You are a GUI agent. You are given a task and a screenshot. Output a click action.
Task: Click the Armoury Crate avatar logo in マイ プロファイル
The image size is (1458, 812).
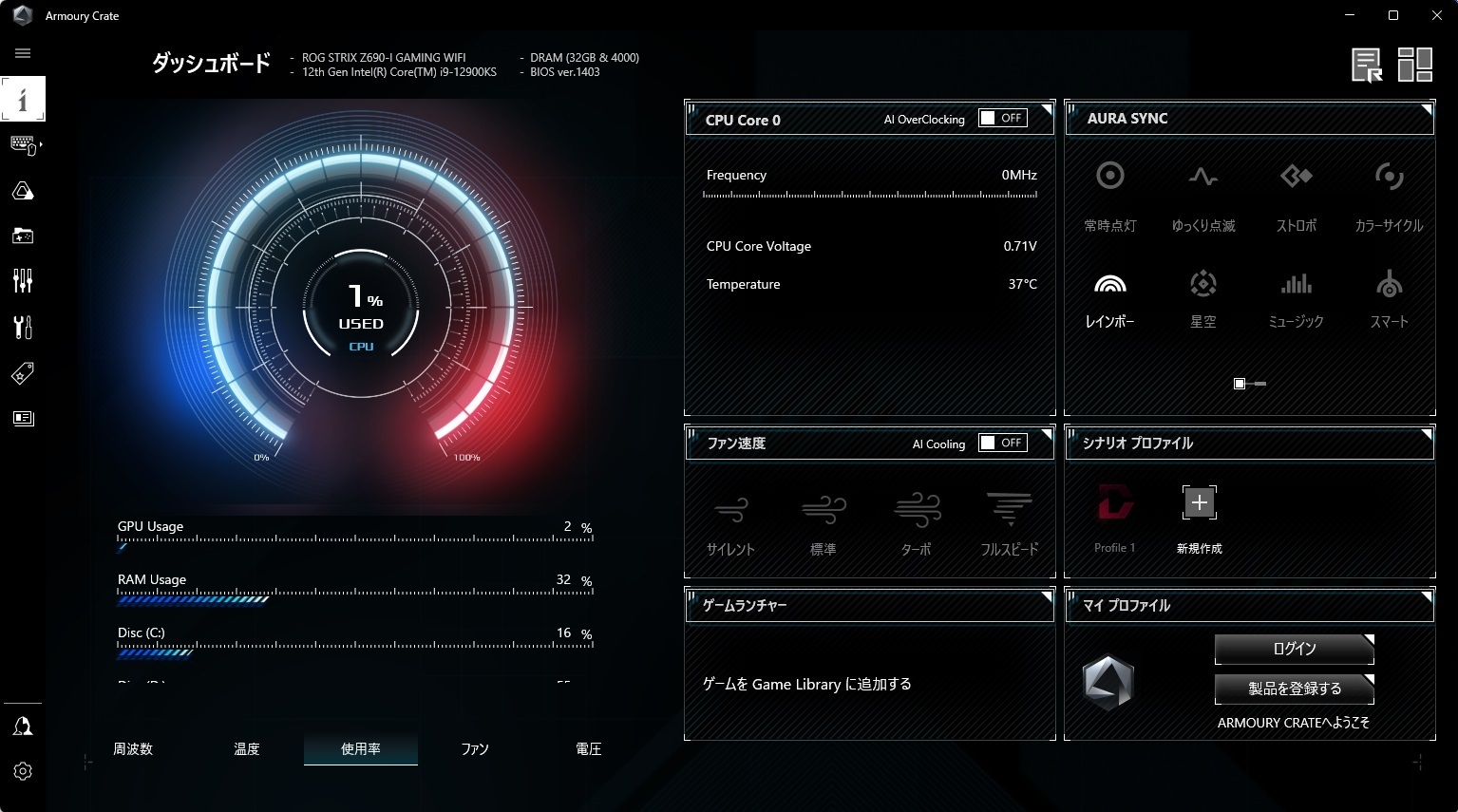[1108, 682]
